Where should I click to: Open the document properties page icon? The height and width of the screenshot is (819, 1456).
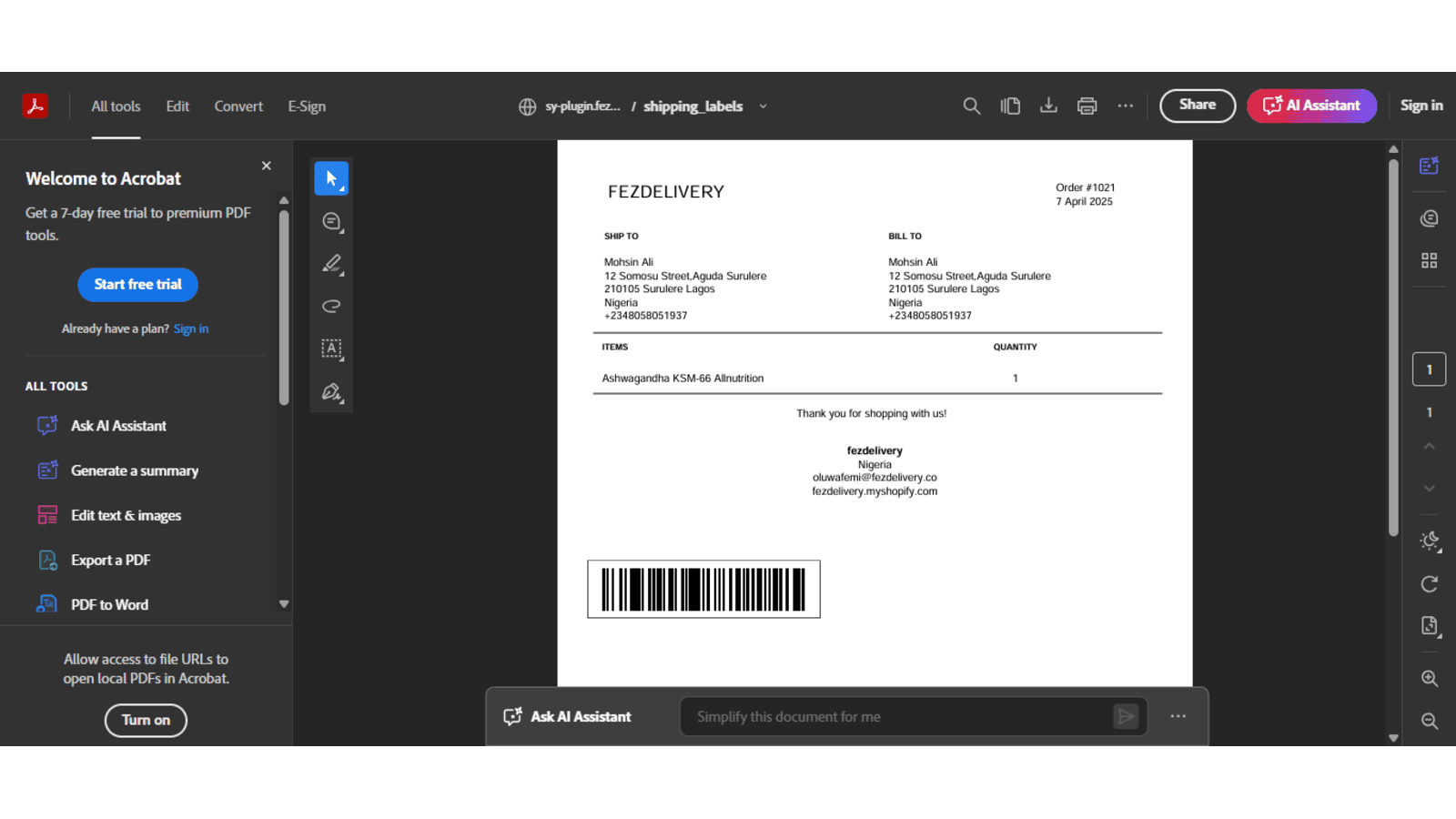pos(1430,626)
